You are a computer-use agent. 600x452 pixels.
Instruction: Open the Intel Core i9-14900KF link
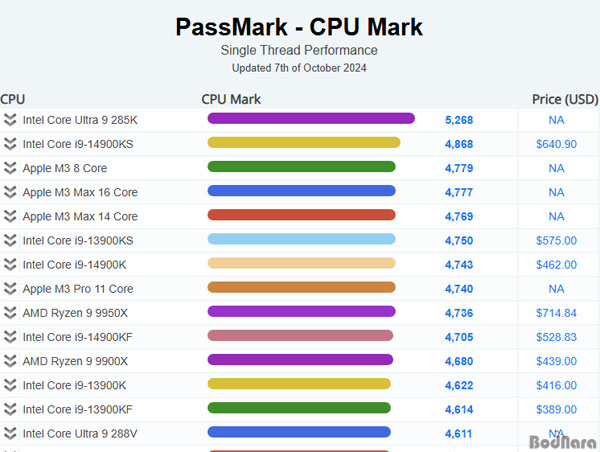click(78, 337)
